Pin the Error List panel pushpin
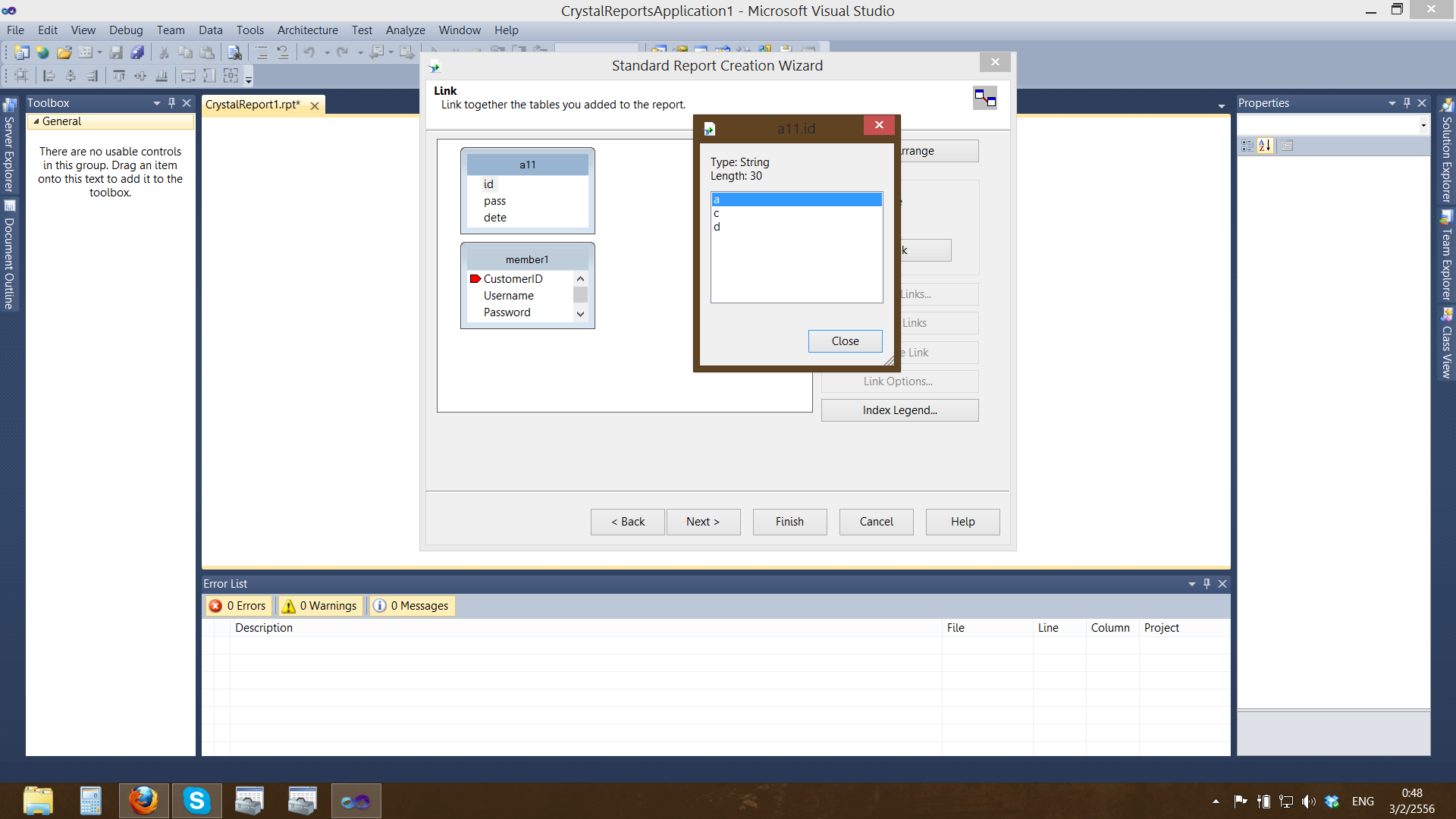The image size is (1456, 819). [x=1207, y=584]
